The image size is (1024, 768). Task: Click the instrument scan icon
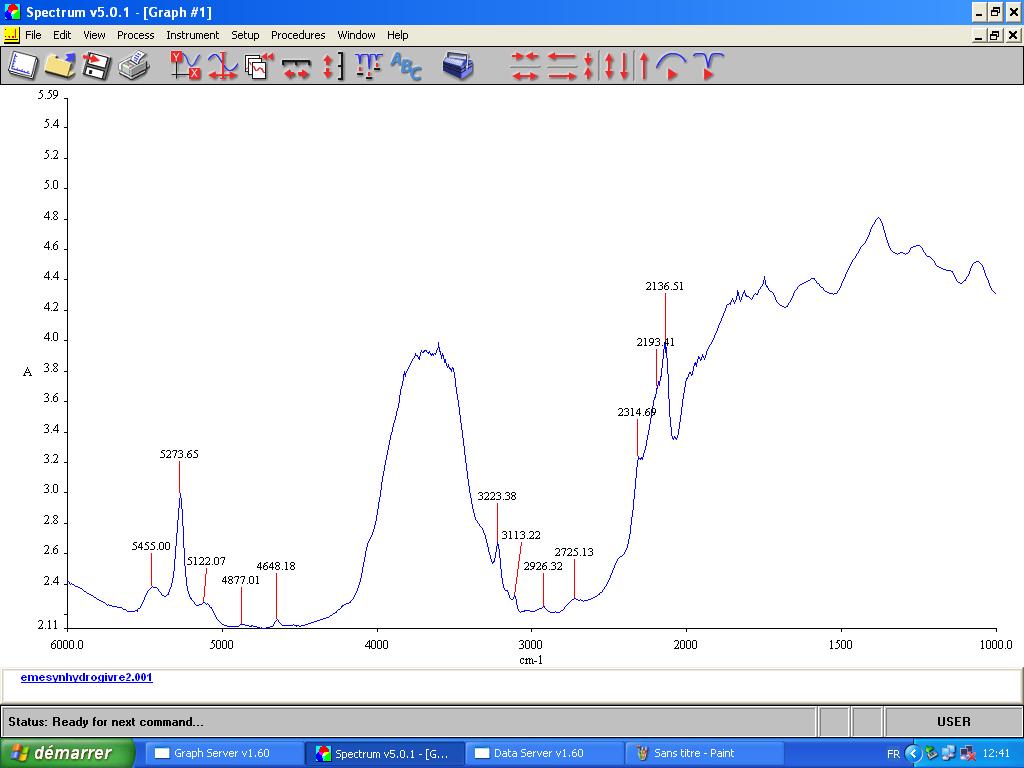coord(458,66)
